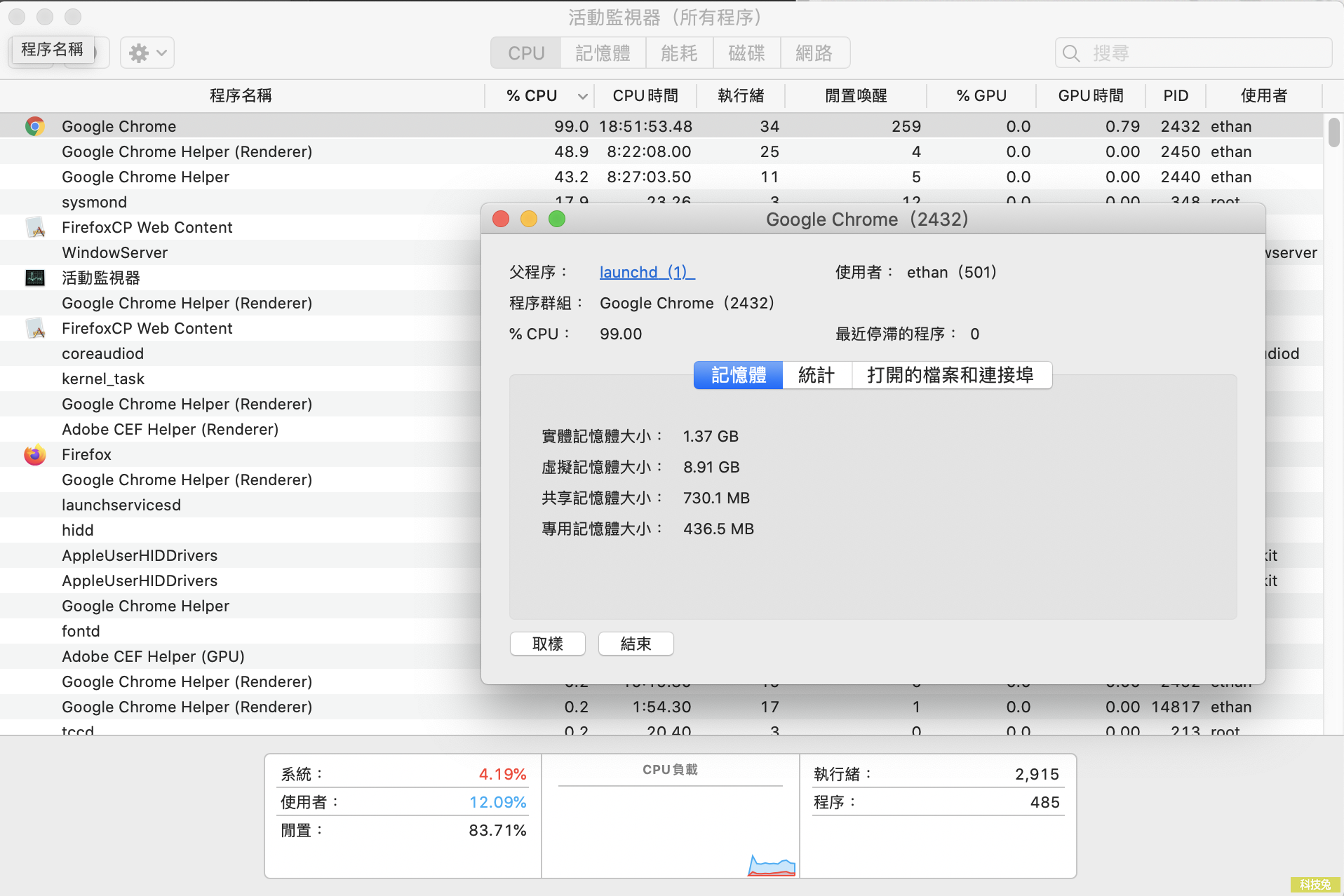Sort by 閒置喚醒 column header
The height and width of the screenshot is (896, 1344).
[856, 96]
